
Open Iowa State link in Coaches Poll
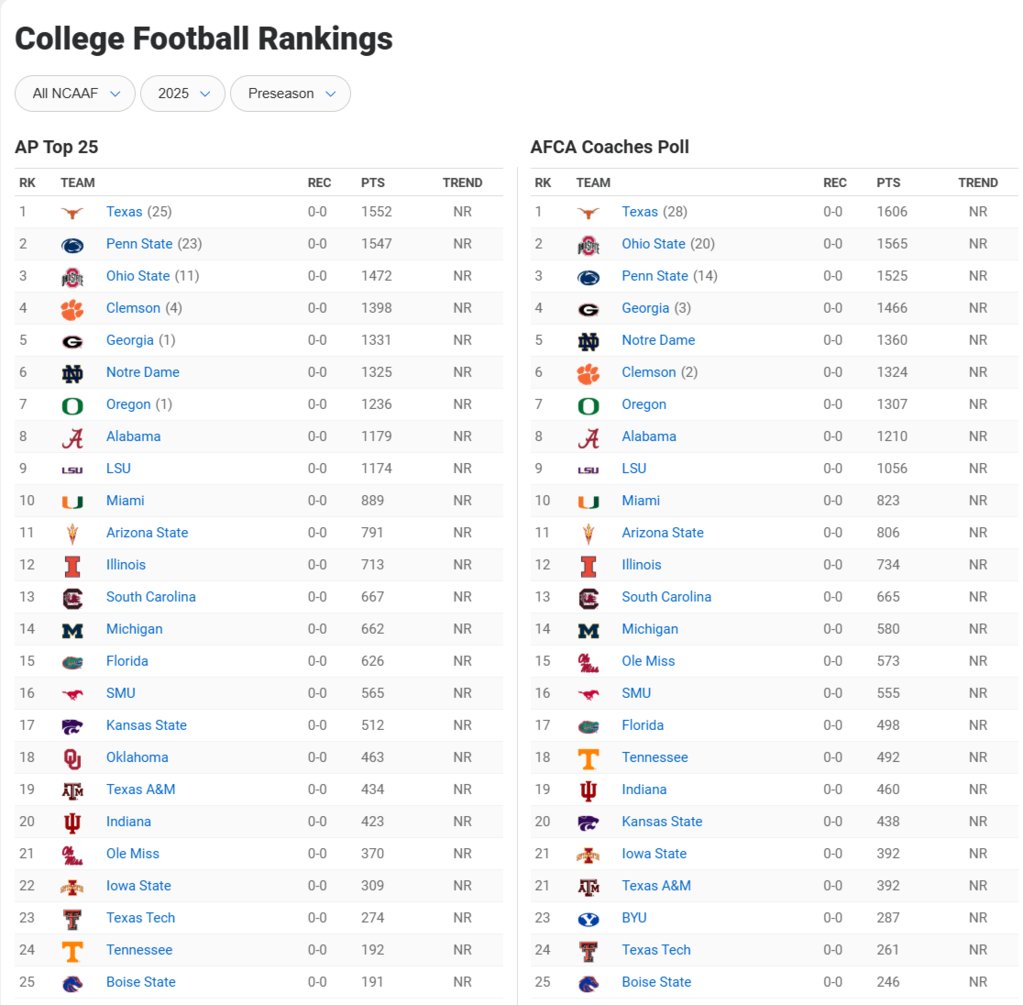[x=654, y=854]
